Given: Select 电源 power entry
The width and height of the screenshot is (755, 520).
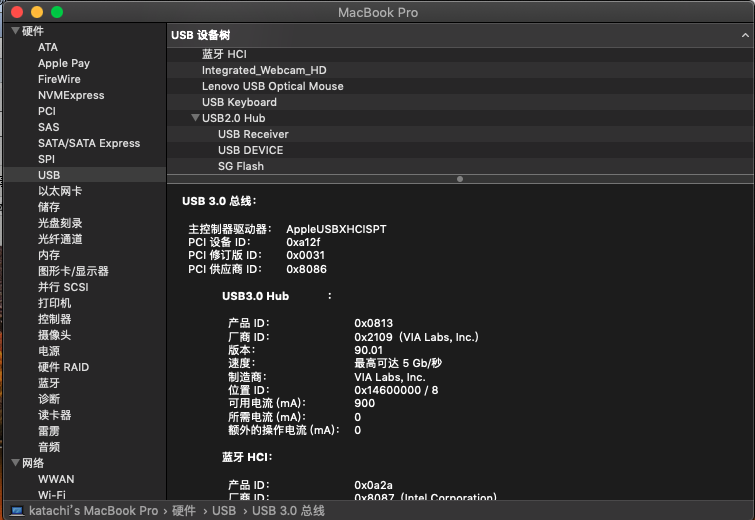Looking at the screenshot, I should coord(49,351).
